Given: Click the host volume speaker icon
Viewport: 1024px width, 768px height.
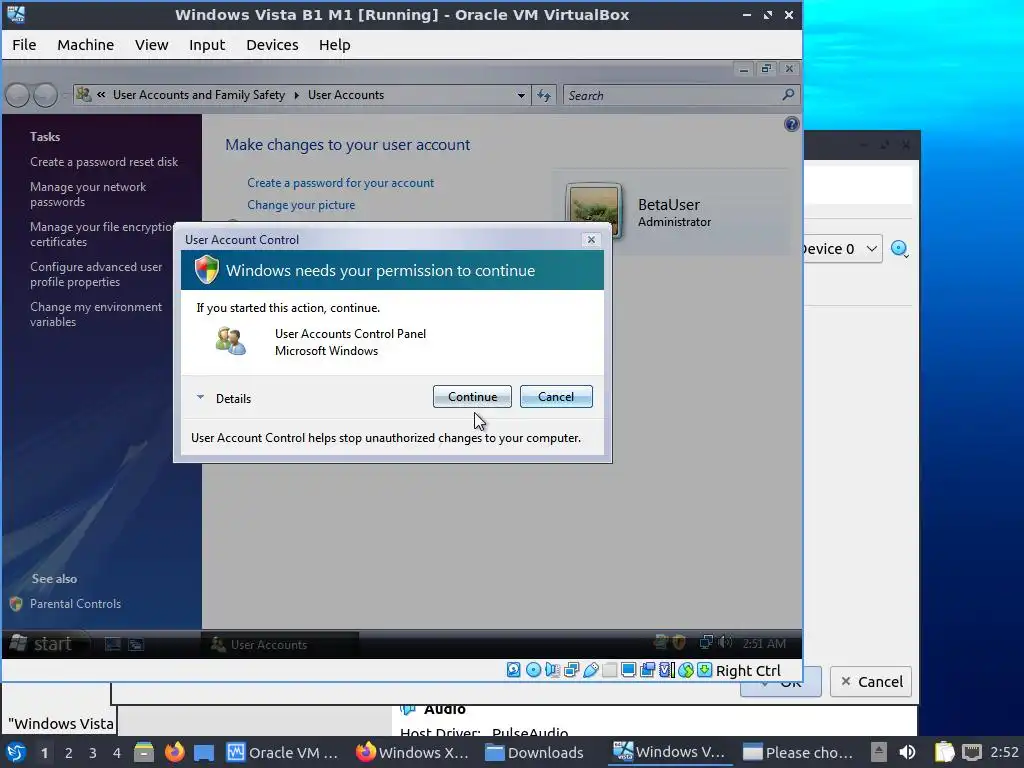Looking at the screenshot, I should pos(908,752).
